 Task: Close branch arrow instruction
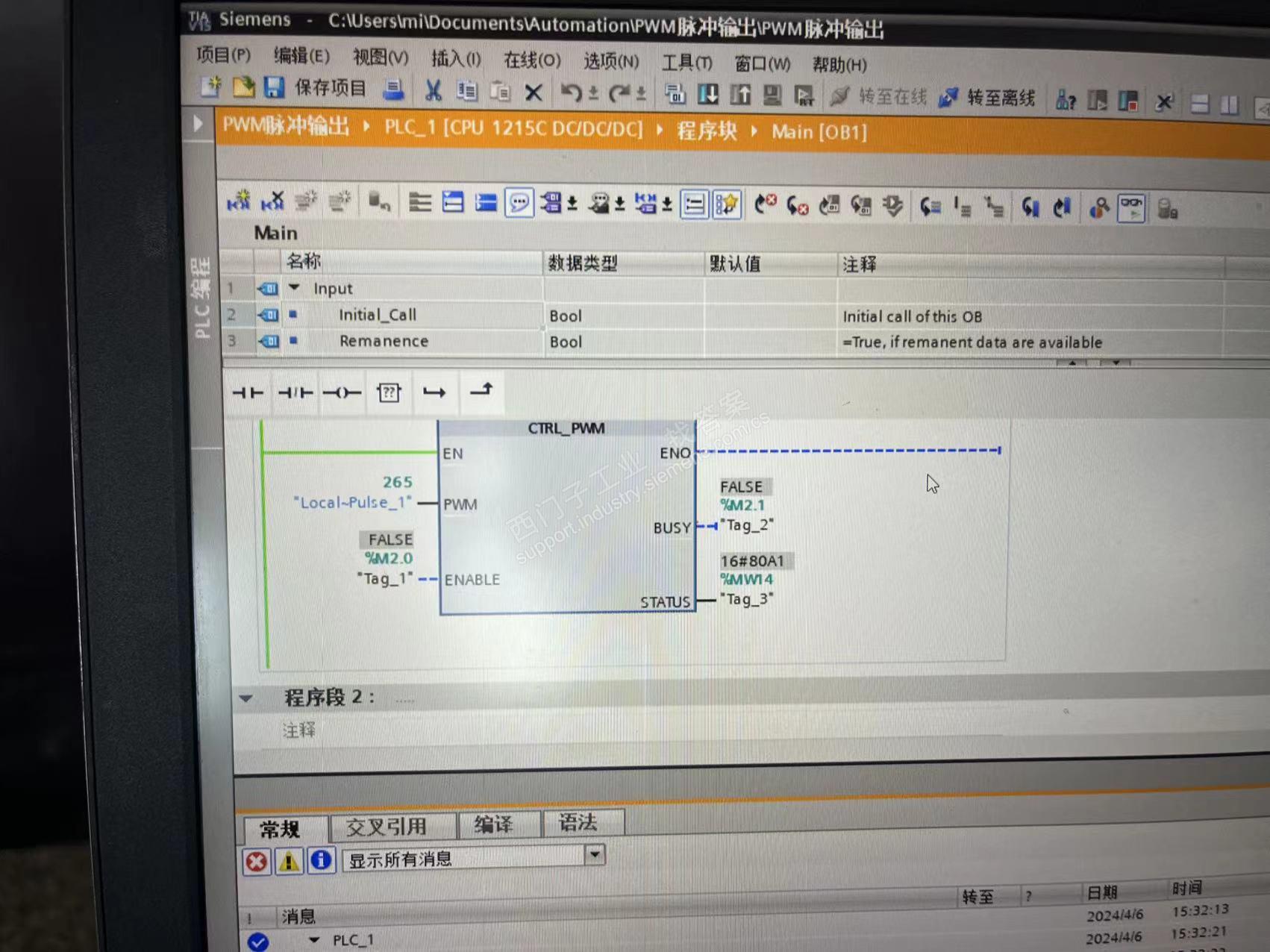tap(481, 390)
